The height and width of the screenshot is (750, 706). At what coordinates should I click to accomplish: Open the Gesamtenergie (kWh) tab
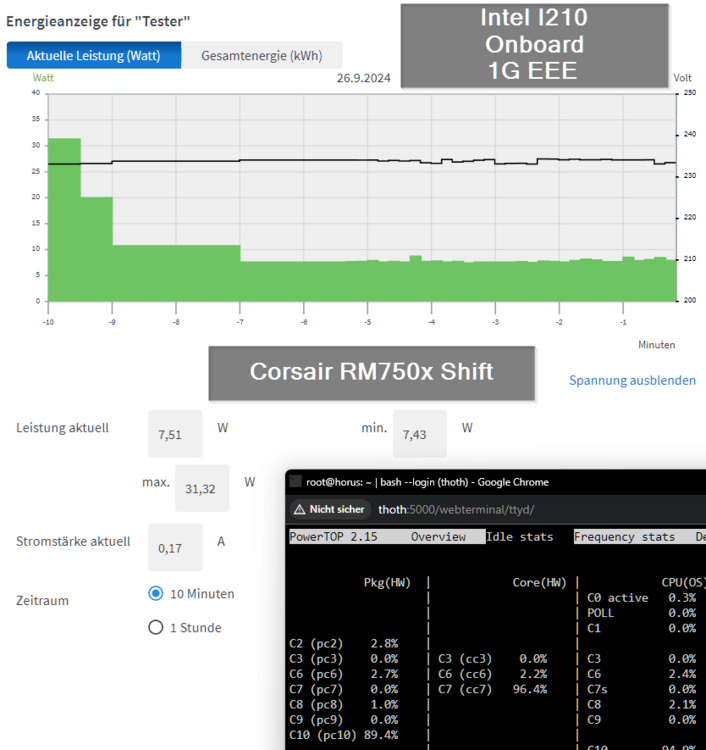coord(262,55)
